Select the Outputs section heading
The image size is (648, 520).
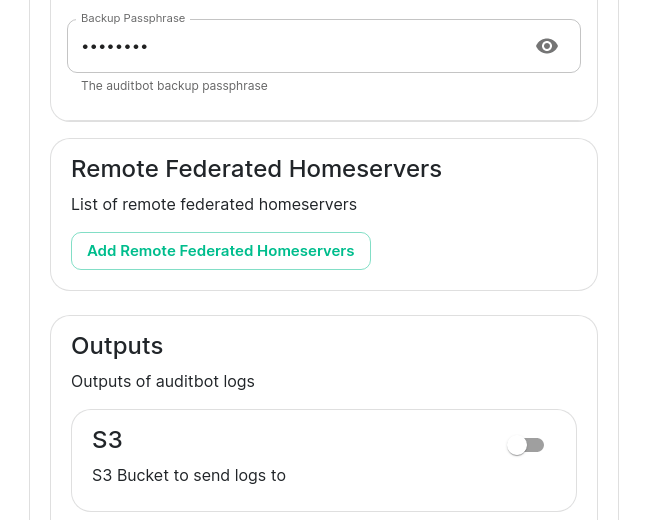117,346
